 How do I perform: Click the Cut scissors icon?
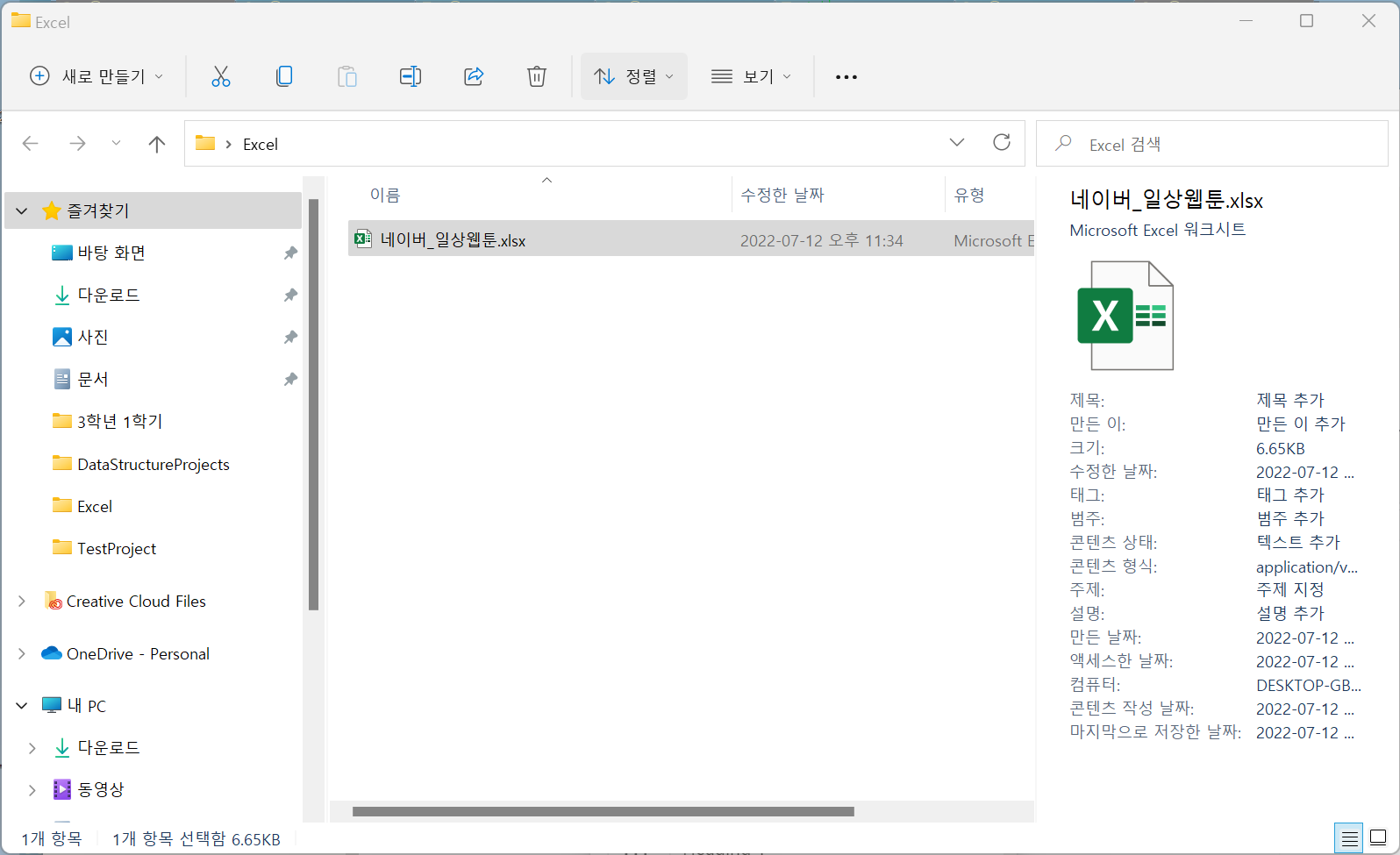click(x=221, y=76)
